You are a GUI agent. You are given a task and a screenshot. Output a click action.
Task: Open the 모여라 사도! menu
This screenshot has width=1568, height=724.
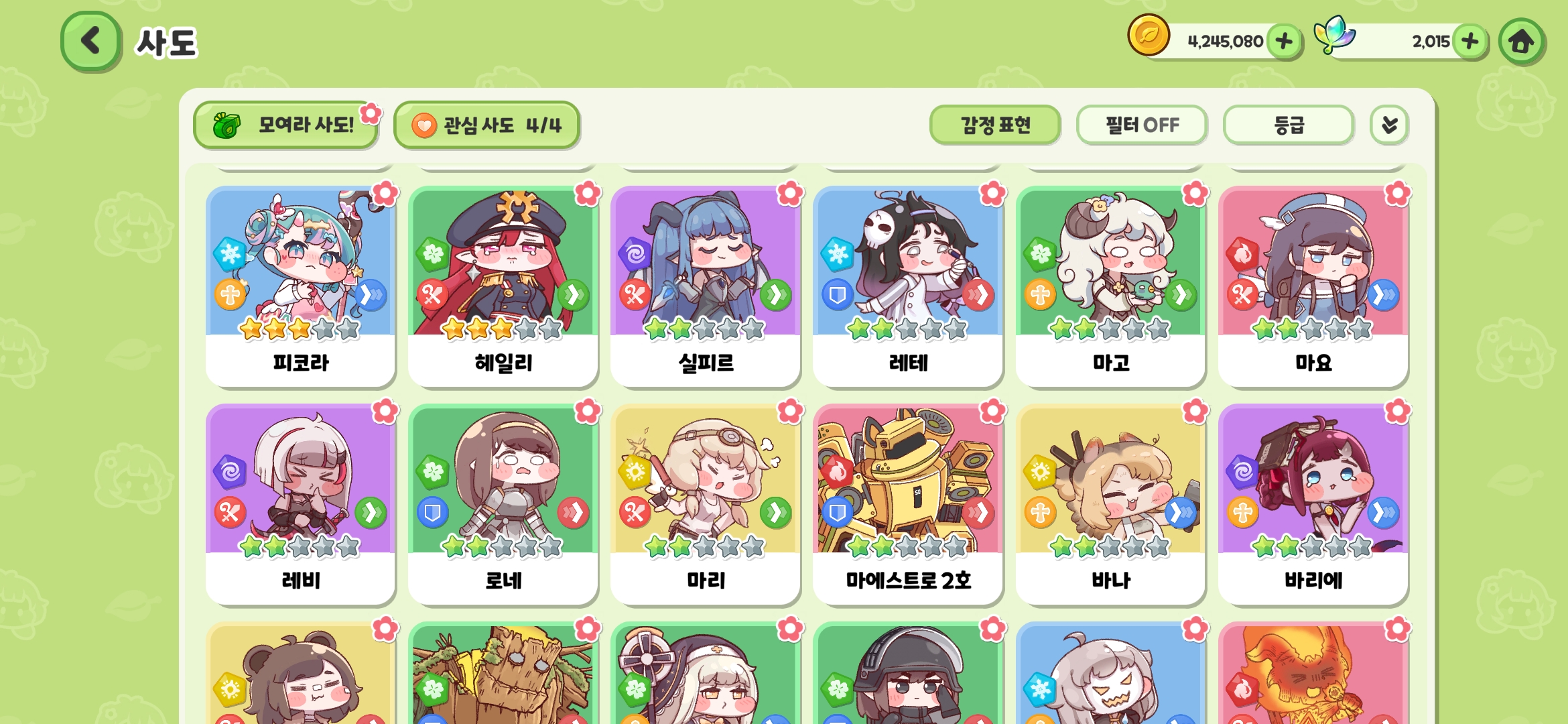coord(286,125)
